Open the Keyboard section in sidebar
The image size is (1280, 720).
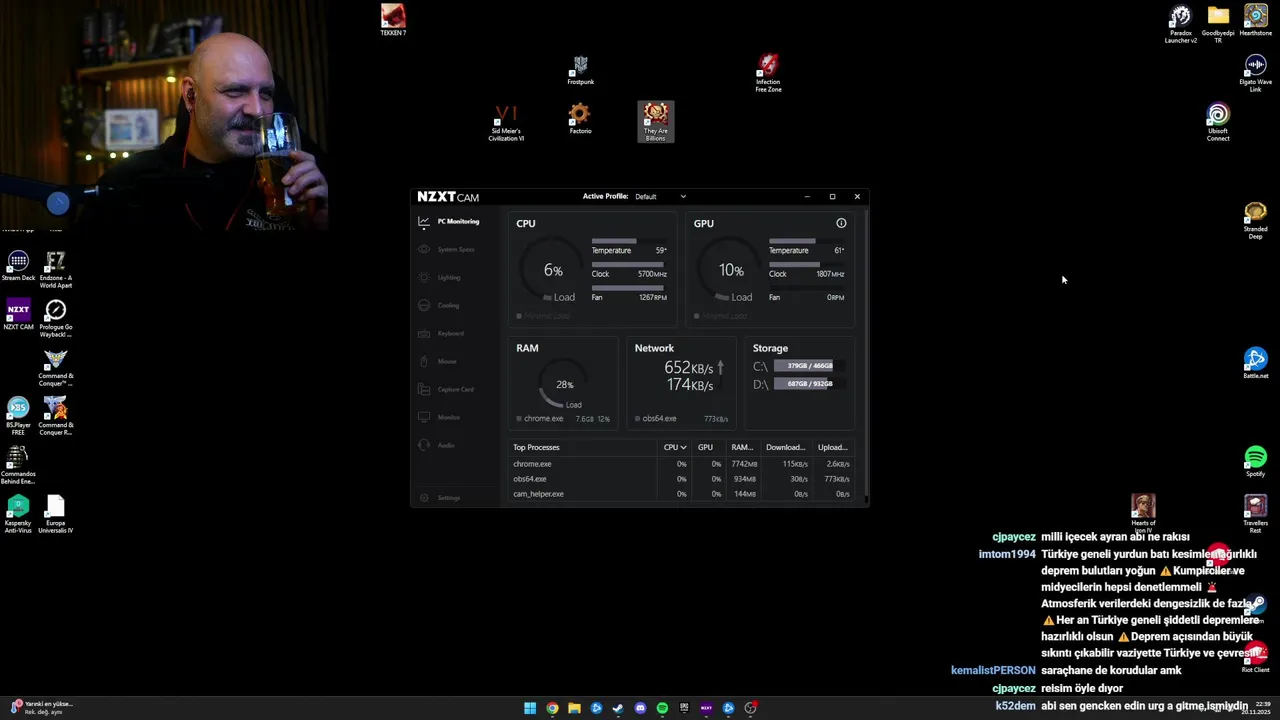pos(442,334)
